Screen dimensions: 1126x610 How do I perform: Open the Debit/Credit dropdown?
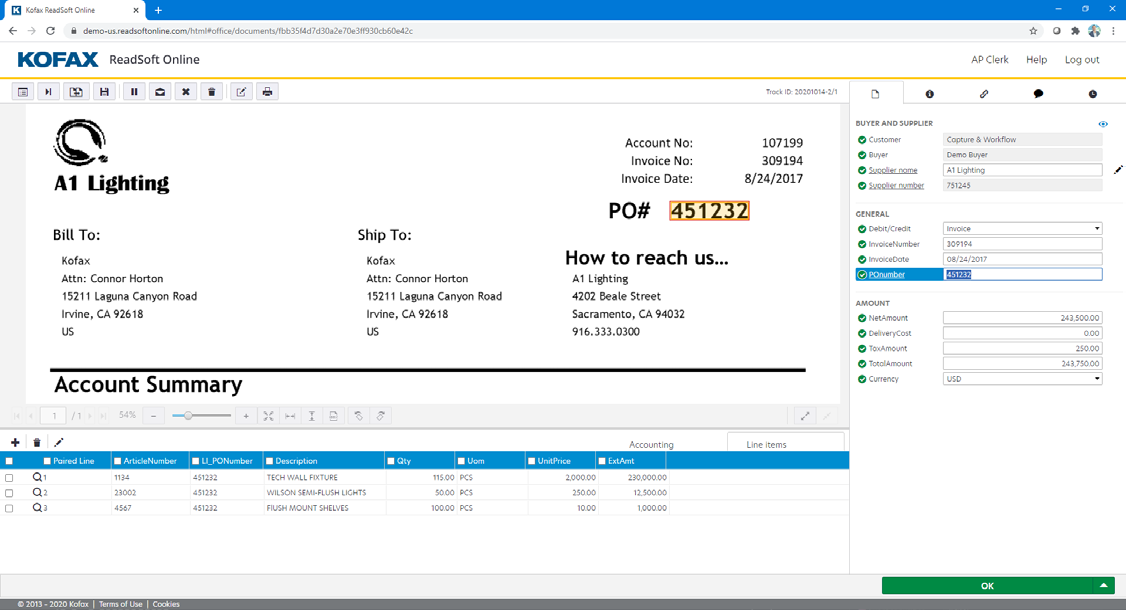coord(1022,228)
